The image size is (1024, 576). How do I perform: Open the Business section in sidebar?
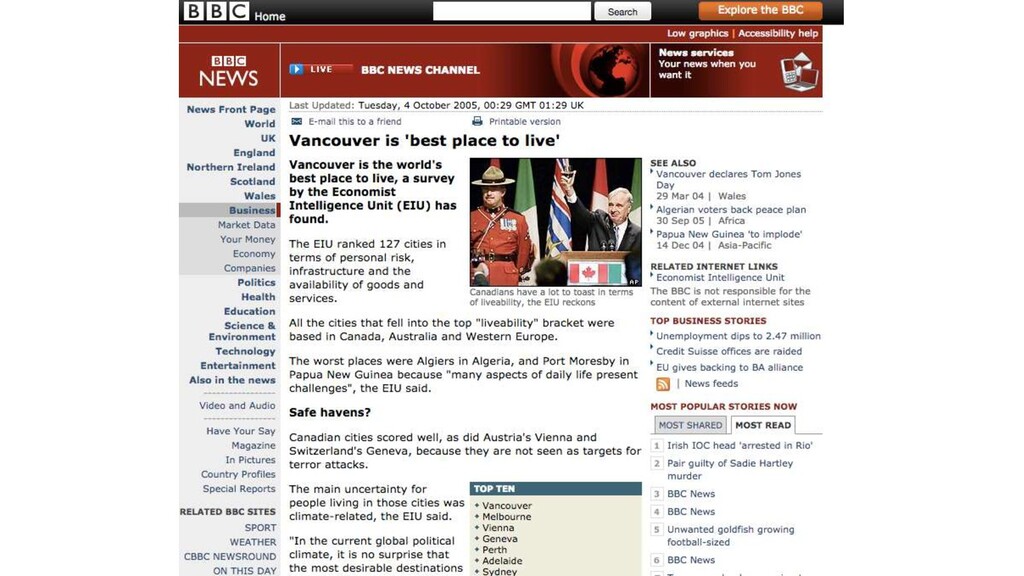[x=252, y=210]
